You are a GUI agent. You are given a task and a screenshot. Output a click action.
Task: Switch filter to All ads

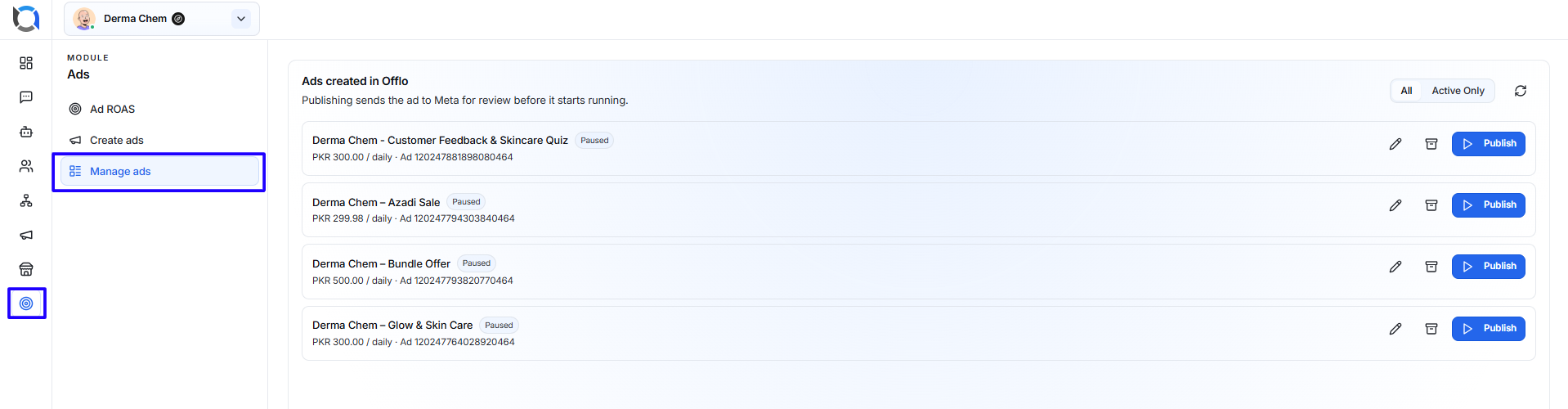click(x=1406, y=91)
